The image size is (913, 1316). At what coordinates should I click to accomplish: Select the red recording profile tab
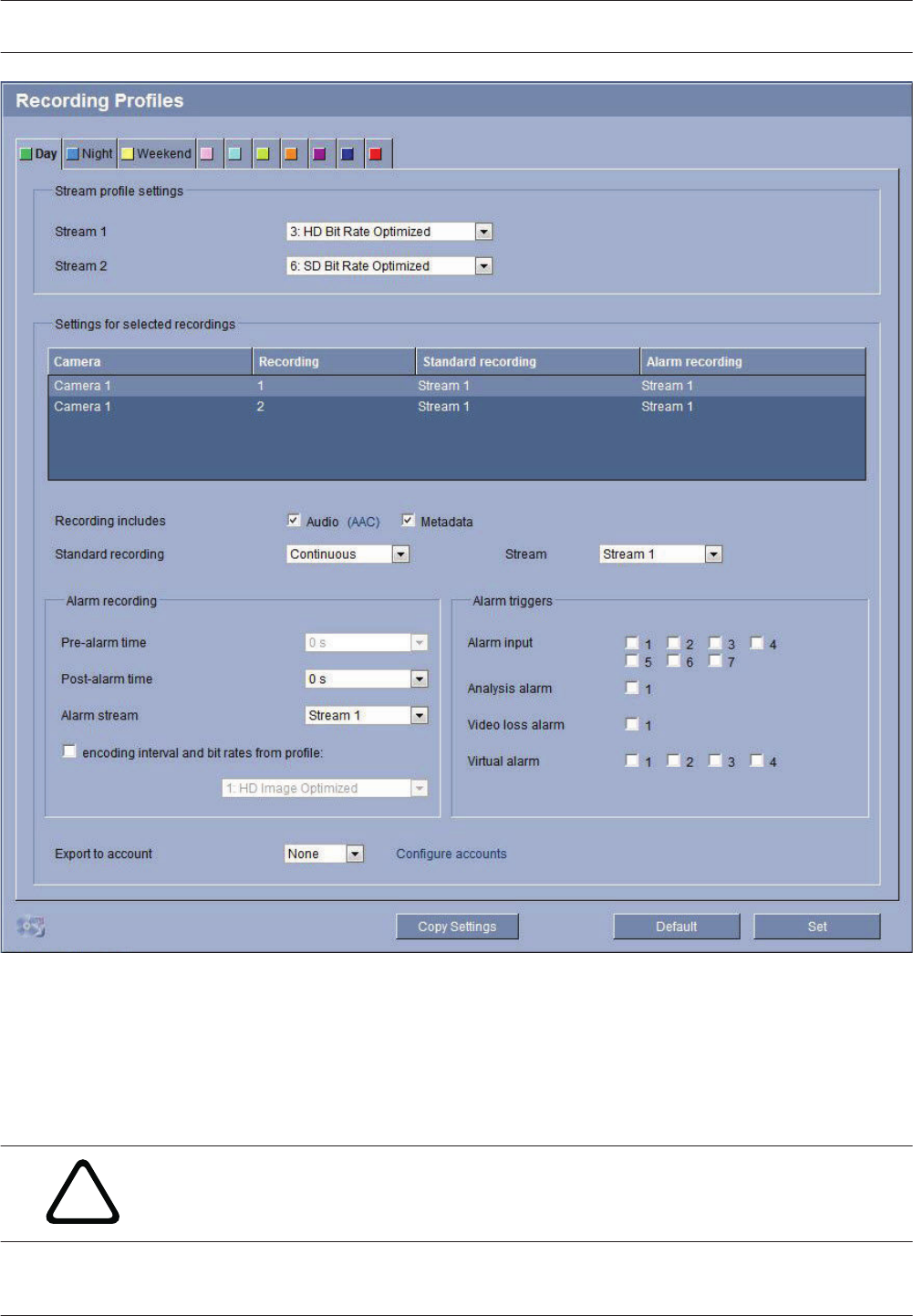tap(376, 154)
